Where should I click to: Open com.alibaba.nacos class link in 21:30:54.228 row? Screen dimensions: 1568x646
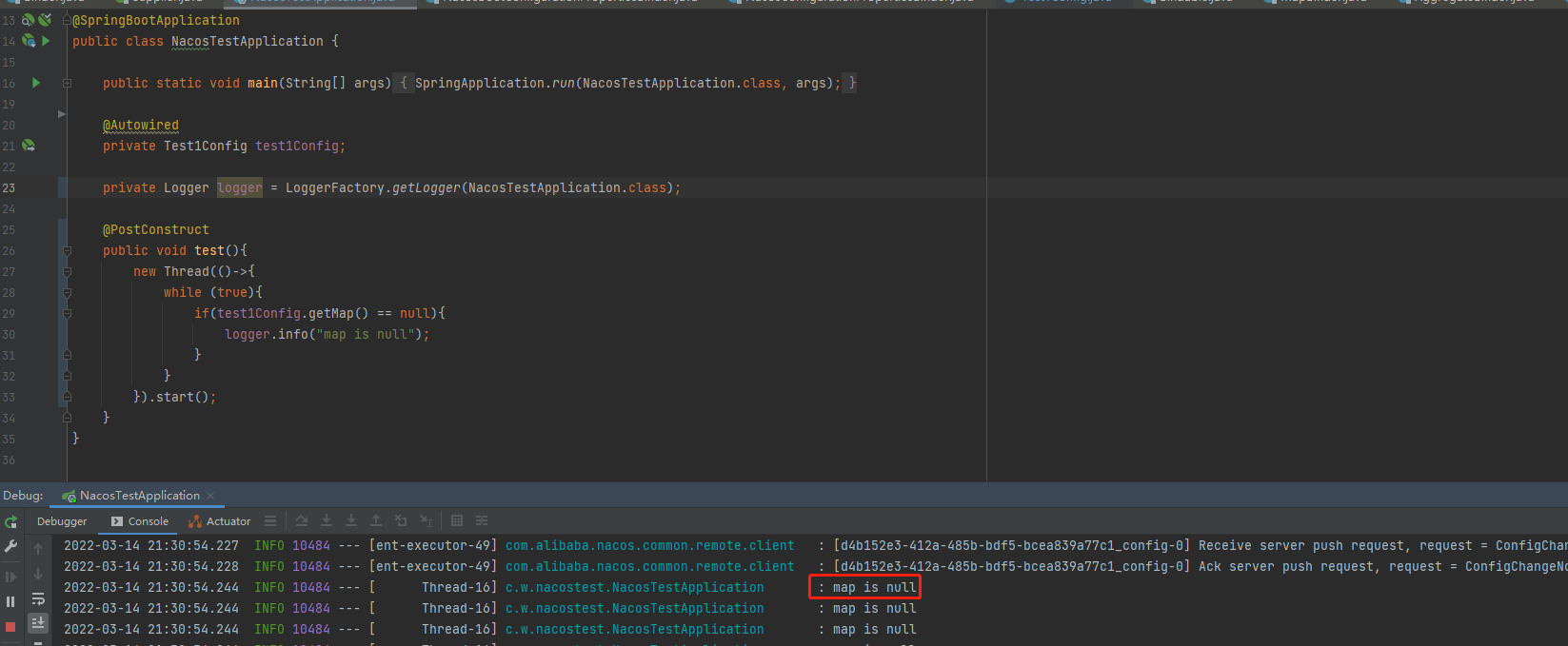click(x=649, y=566)
